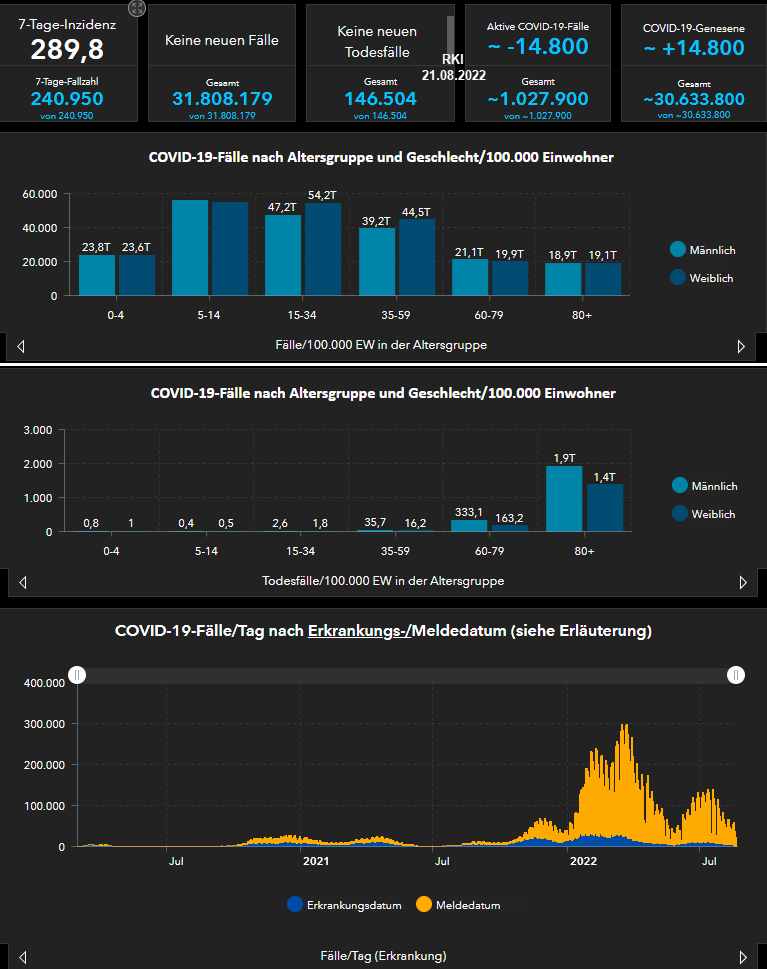Image resolution: width=767 pixels, height=969 pixels.
Task: Click the left handle of the time range slider
Action: click(77, 675)
